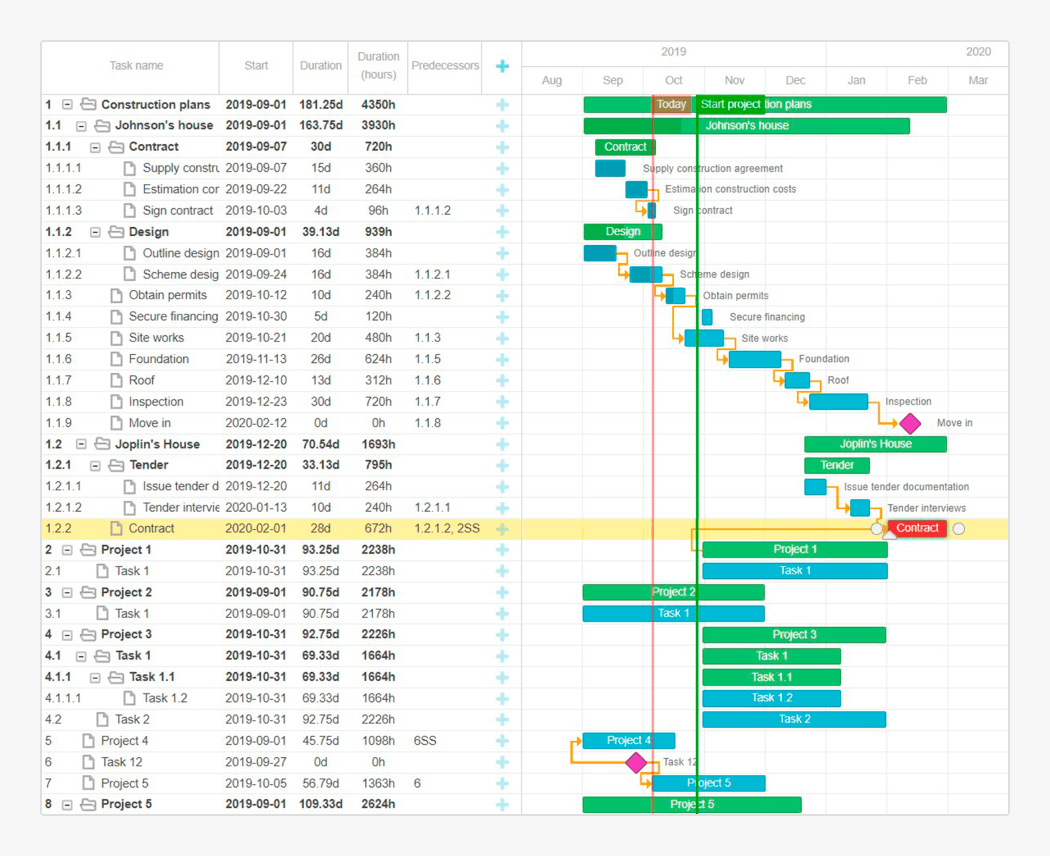Click plus icon on Design row
The image size is (1050, 856).
(x=502, y=232)
